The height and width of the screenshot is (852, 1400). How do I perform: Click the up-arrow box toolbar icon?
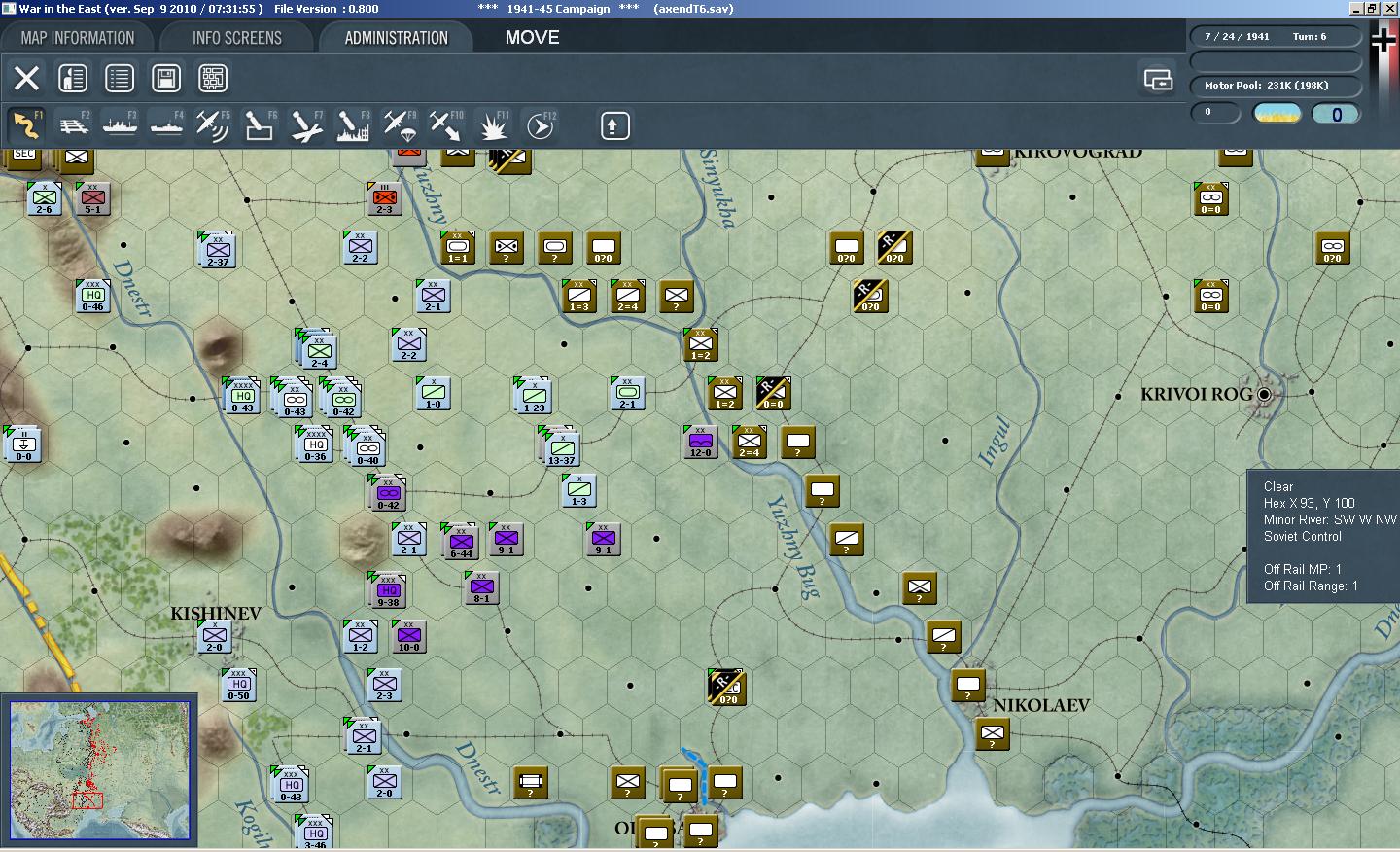click(x=614, y=125)
